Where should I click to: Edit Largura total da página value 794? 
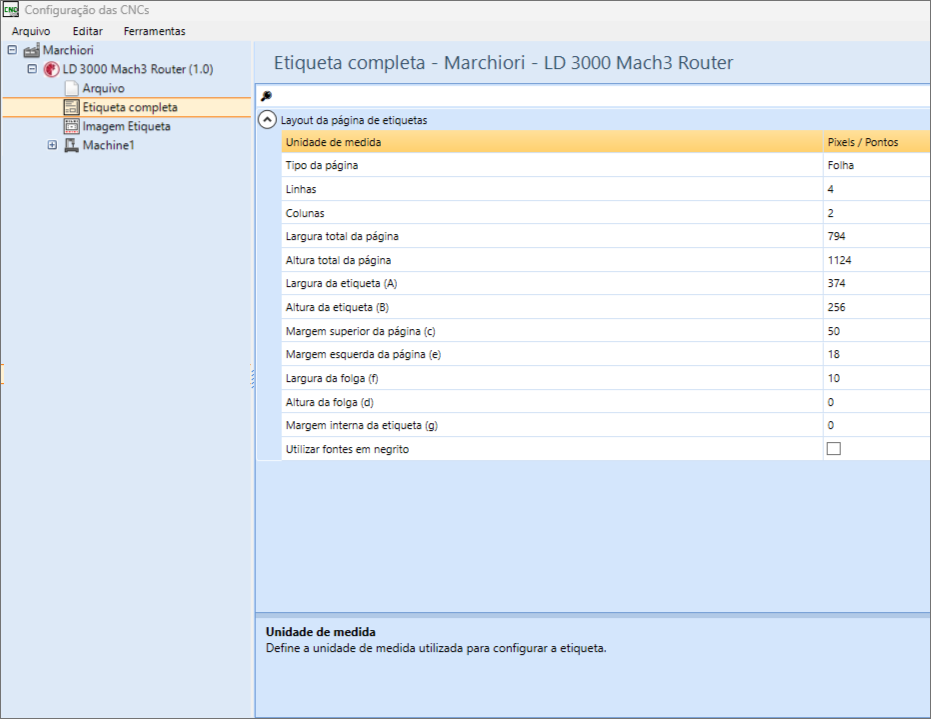tap(876, 236)
